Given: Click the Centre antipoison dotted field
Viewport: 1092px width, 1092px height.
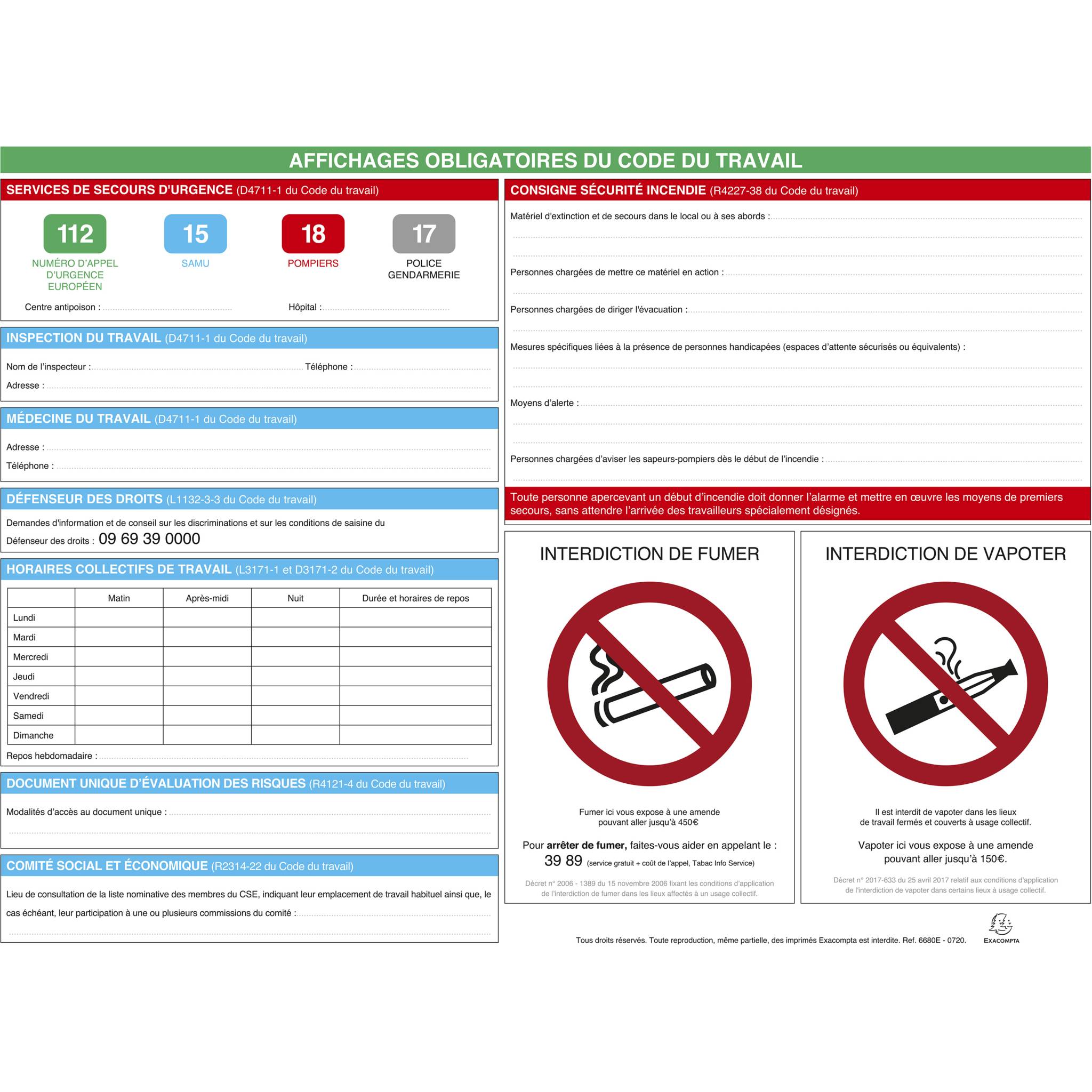Looking at the screenshot, I should [167, 308].
